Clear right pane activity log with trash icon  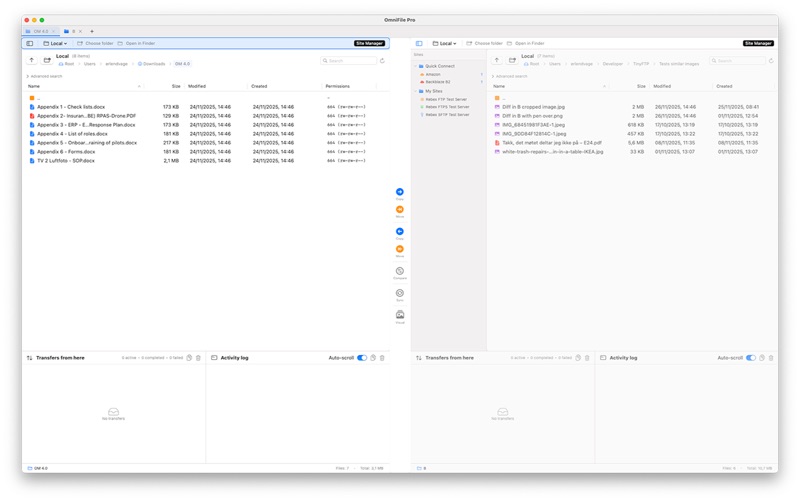tap(771, 358)
